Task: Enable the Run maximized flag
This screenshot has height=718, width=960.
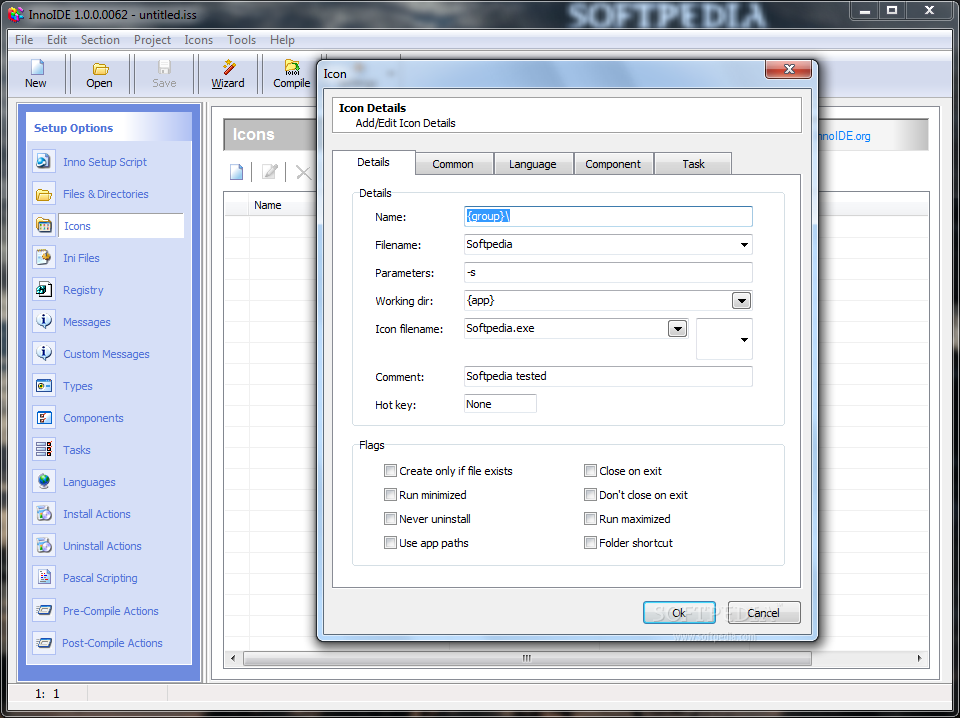Action: (590, 518)
